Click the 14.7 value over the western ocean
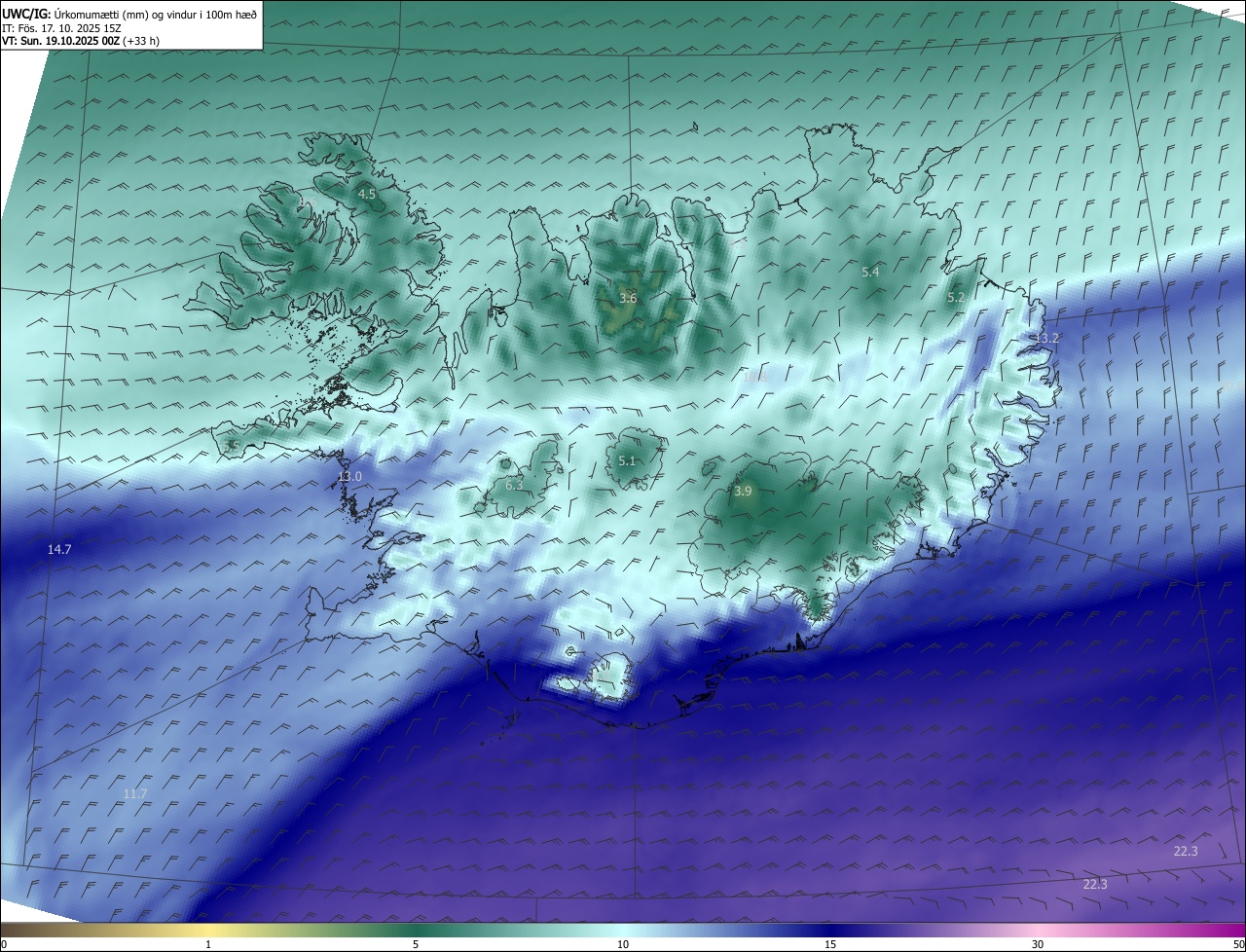The width and height of the screenshot is (1246, 952). (59, 550)
